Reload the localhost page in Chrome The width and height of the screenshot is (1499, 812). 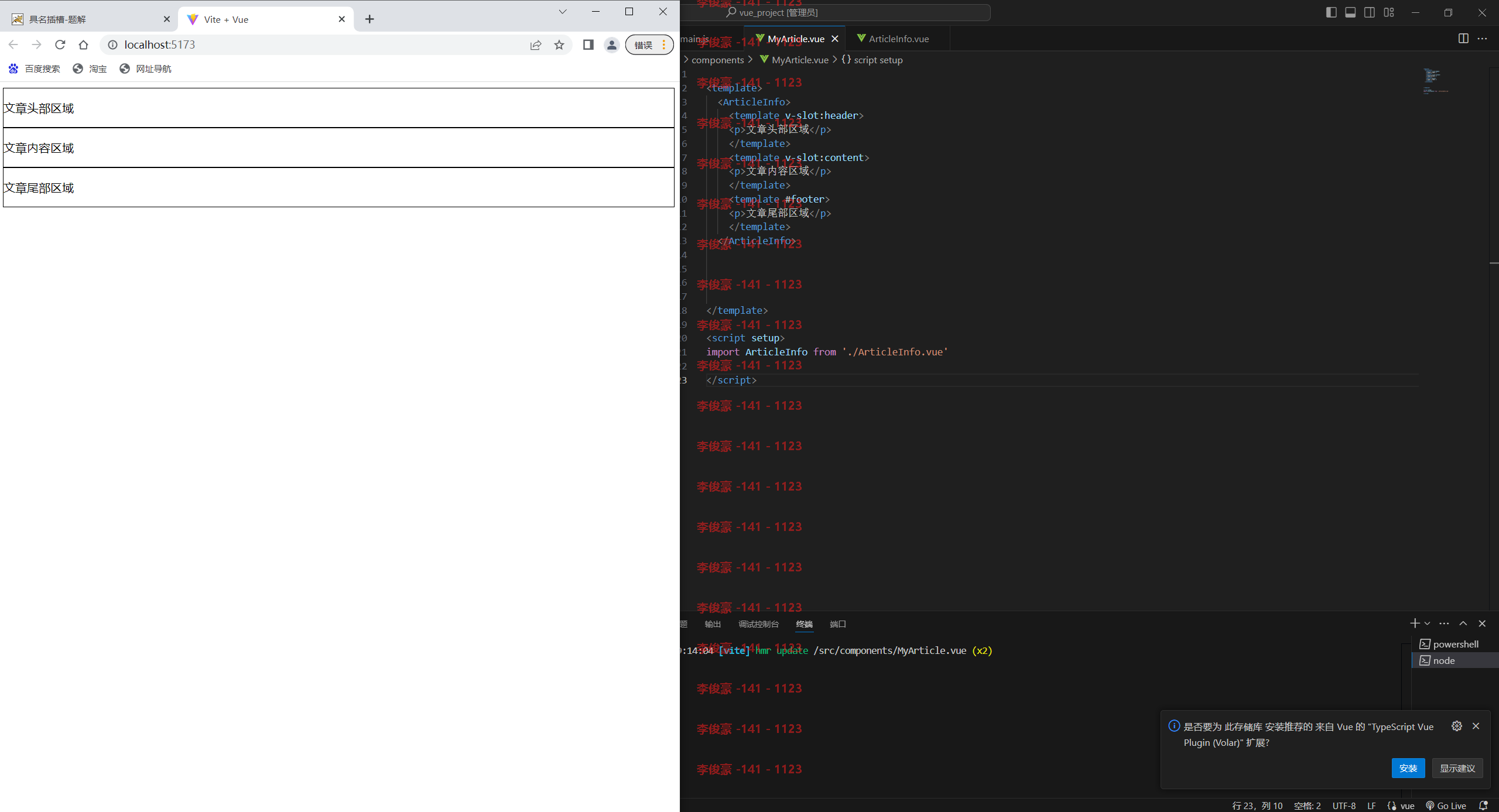60,44
